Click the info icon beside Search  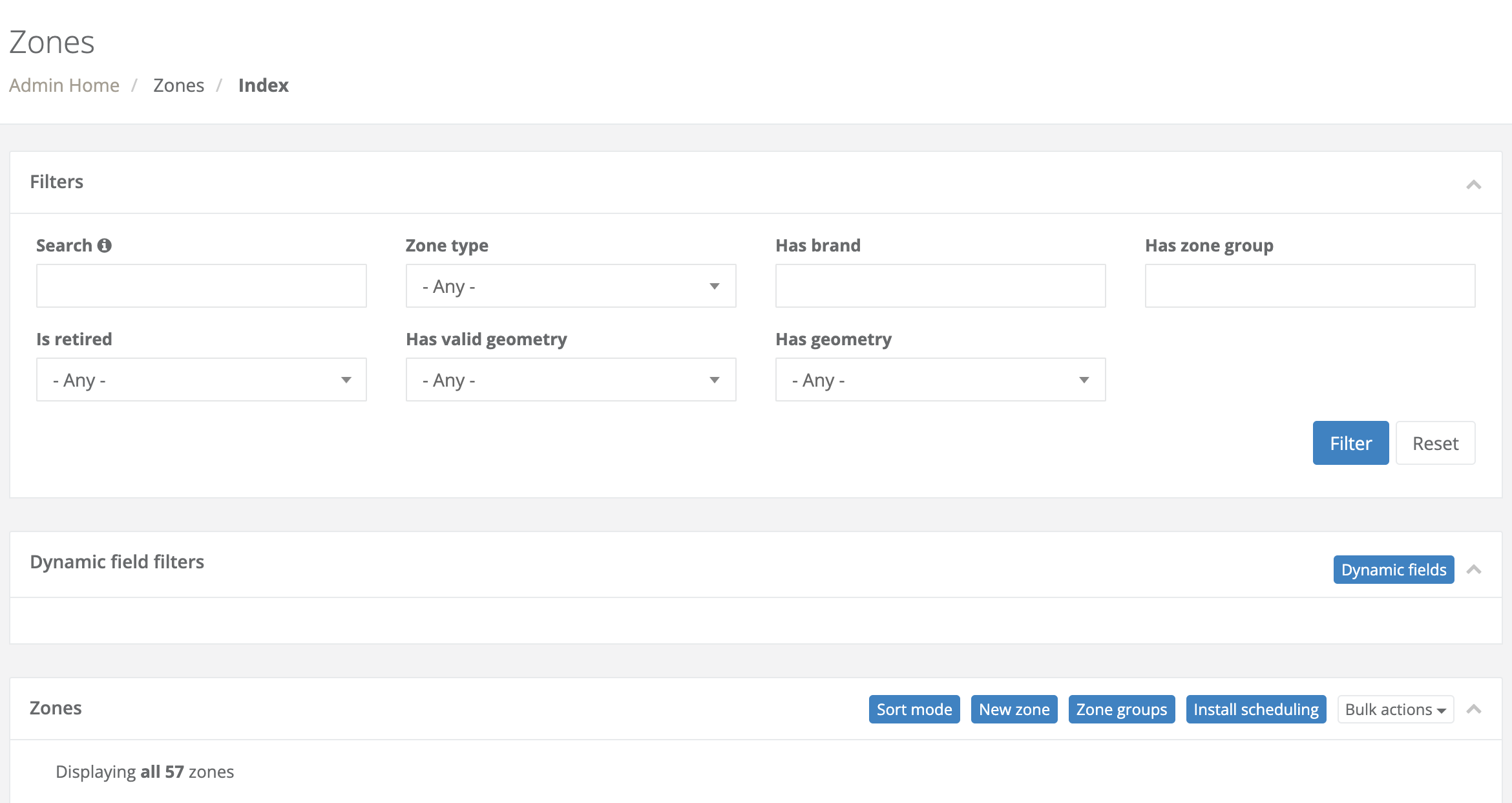[105, 245]
